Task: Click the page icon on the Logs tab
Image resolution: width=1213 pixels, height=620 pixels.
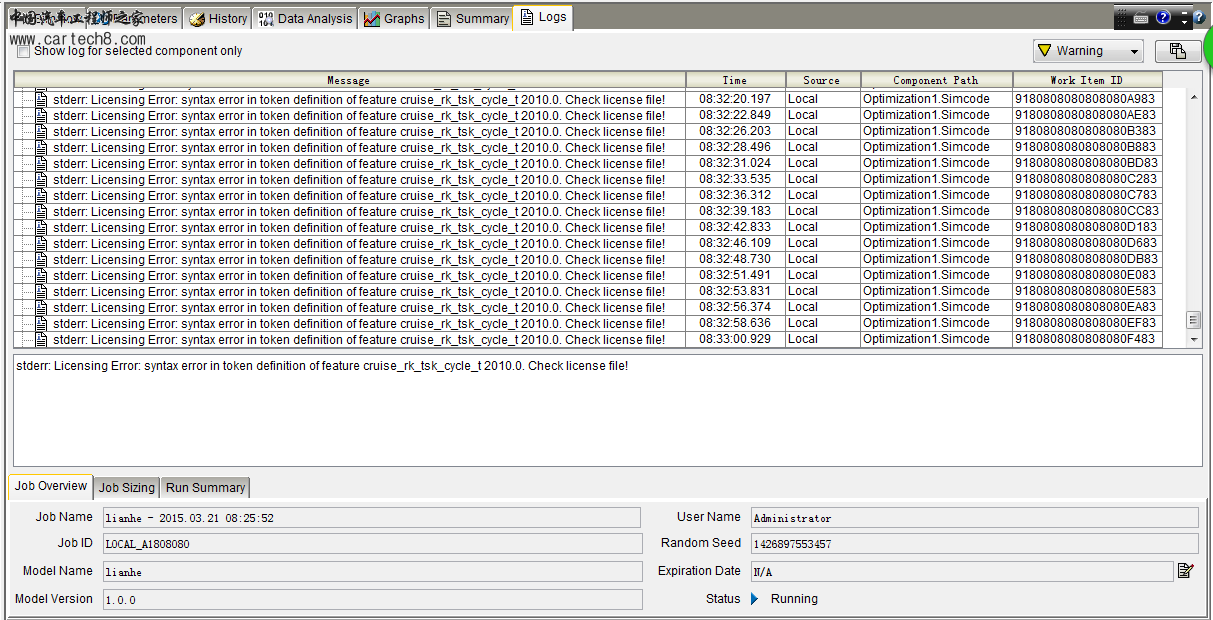Action: click(x=527, y=17)
